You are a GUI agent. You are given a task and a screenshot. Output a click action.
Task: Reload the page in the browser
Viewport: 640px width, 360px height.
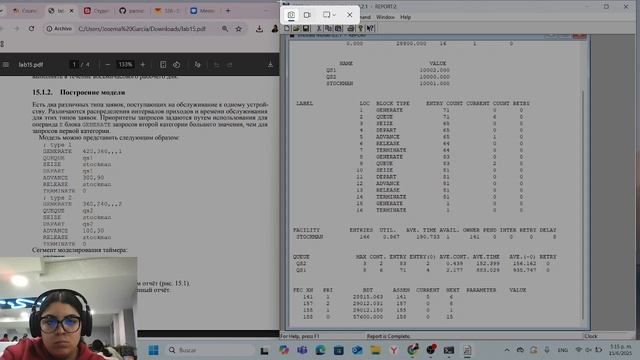(x=31, y=29)
